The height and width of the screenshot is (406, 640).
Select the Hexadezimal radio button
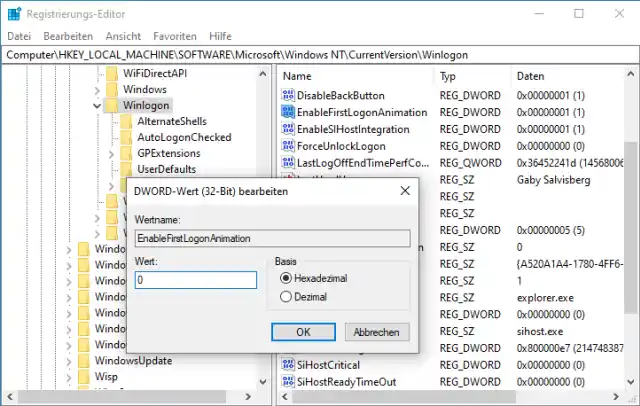(287, 278)
